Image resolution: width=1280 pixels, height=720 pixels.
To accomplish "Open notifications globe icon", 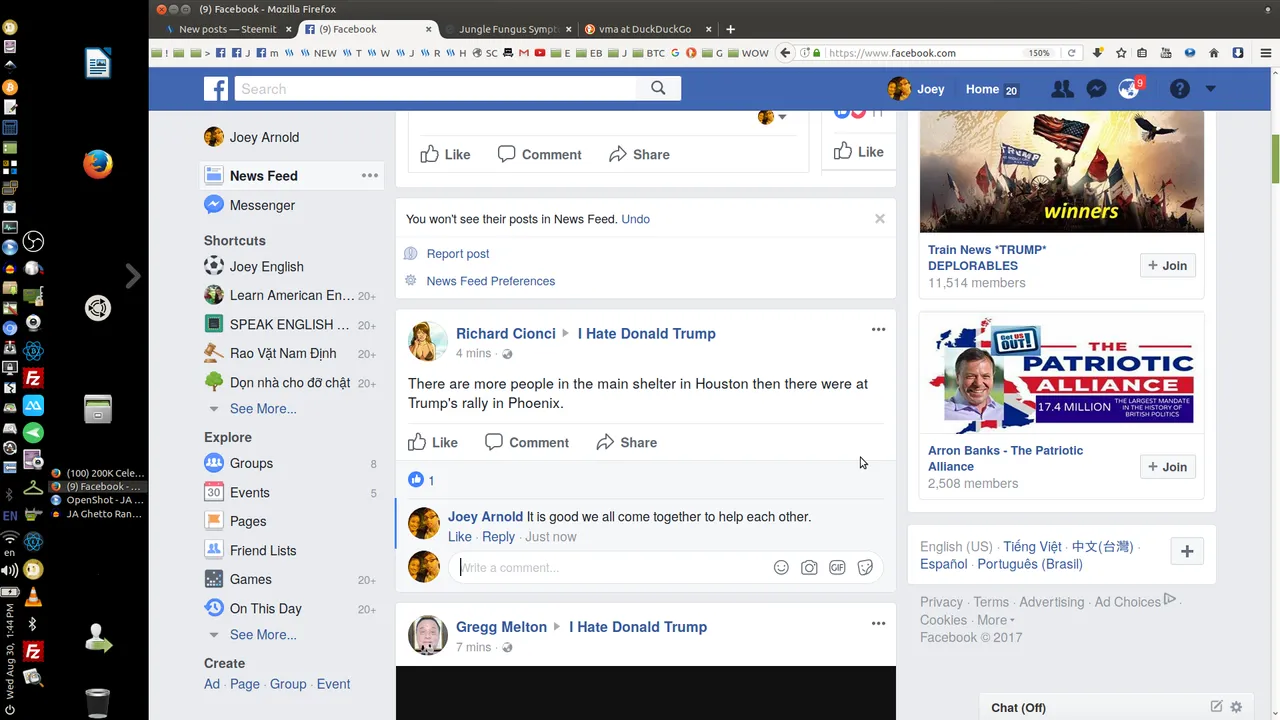I will 1129,89.
